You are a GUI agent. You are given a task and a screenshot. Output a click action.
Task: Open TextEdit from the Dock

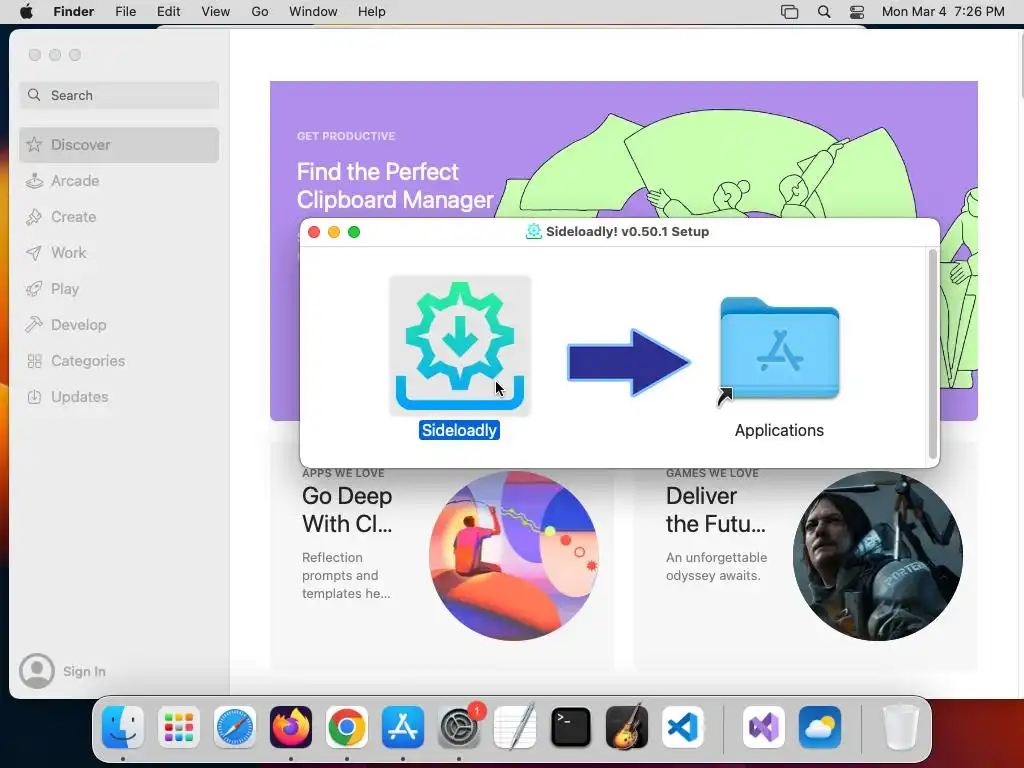point(515,727)
